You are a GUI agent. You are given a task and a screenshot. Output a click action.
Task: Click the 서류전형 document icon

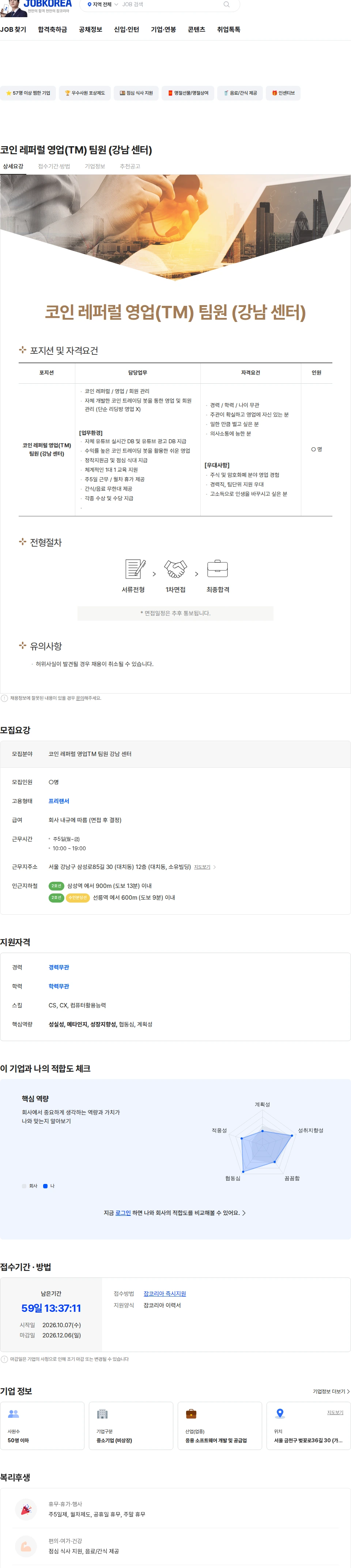pyautogui.click(x=135, y=569)
